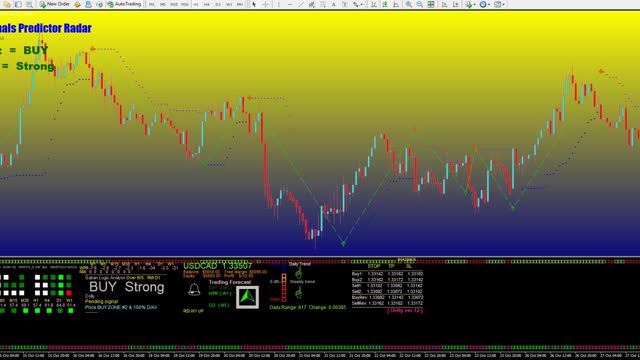Toggle the AutoTrading button
Image resolution: width=640 pixels, height=360 pixels.
124,4
